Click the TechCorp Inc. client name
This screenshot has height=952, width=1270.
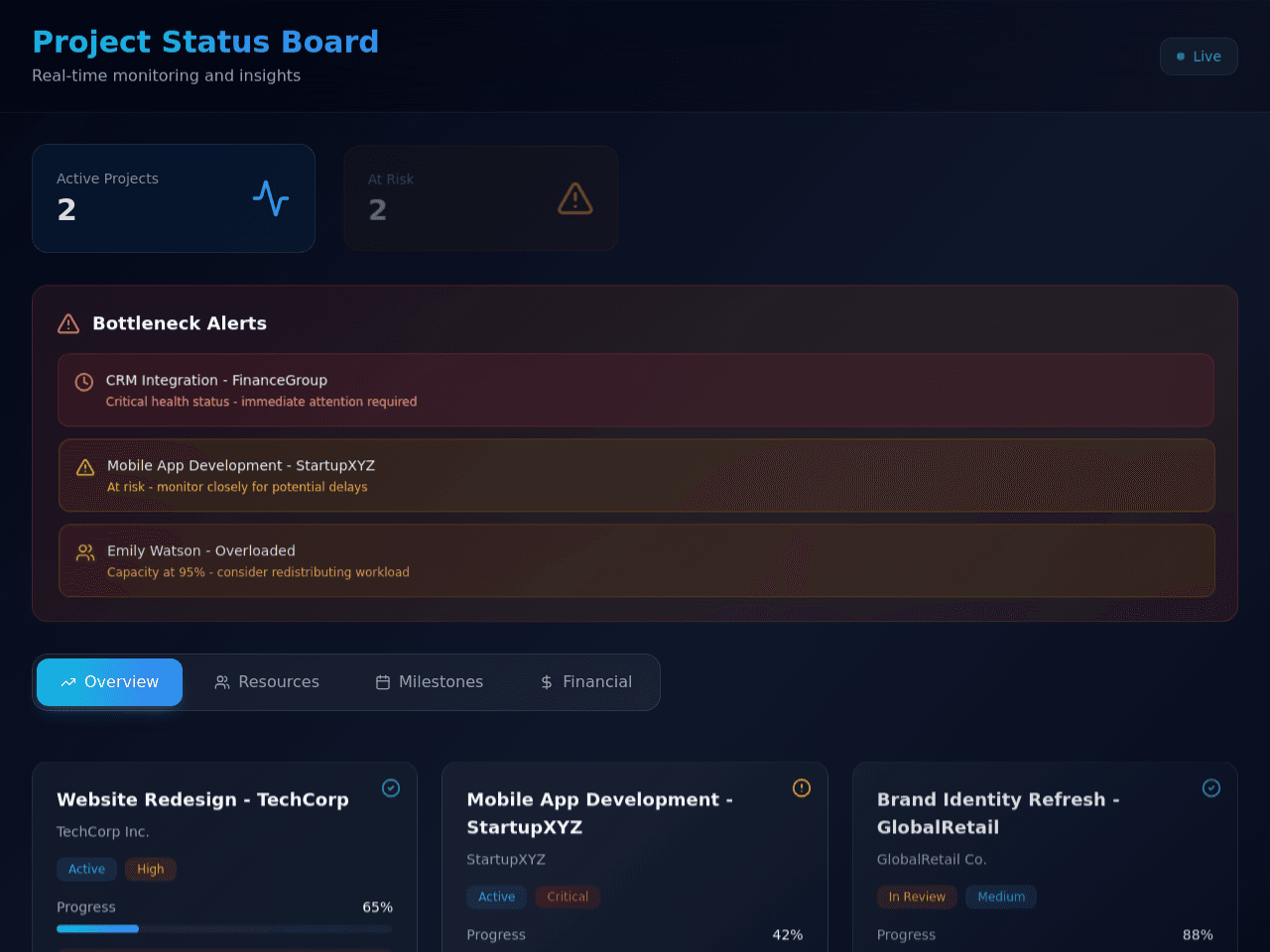pyautogui.click(x=103, y=832)
